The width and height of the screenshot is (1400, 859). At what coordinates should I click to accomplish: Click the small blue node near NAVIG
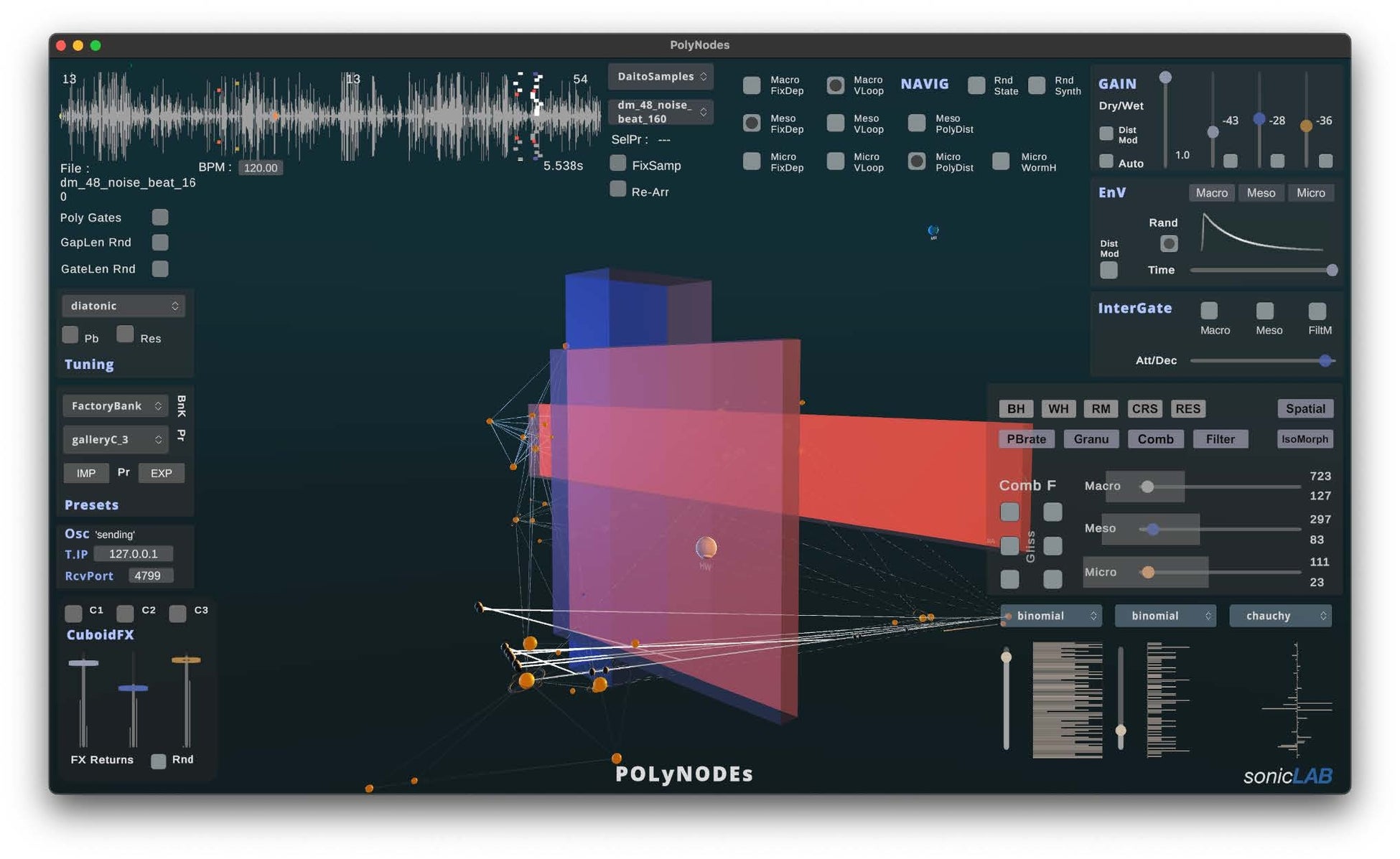point(933,230)
